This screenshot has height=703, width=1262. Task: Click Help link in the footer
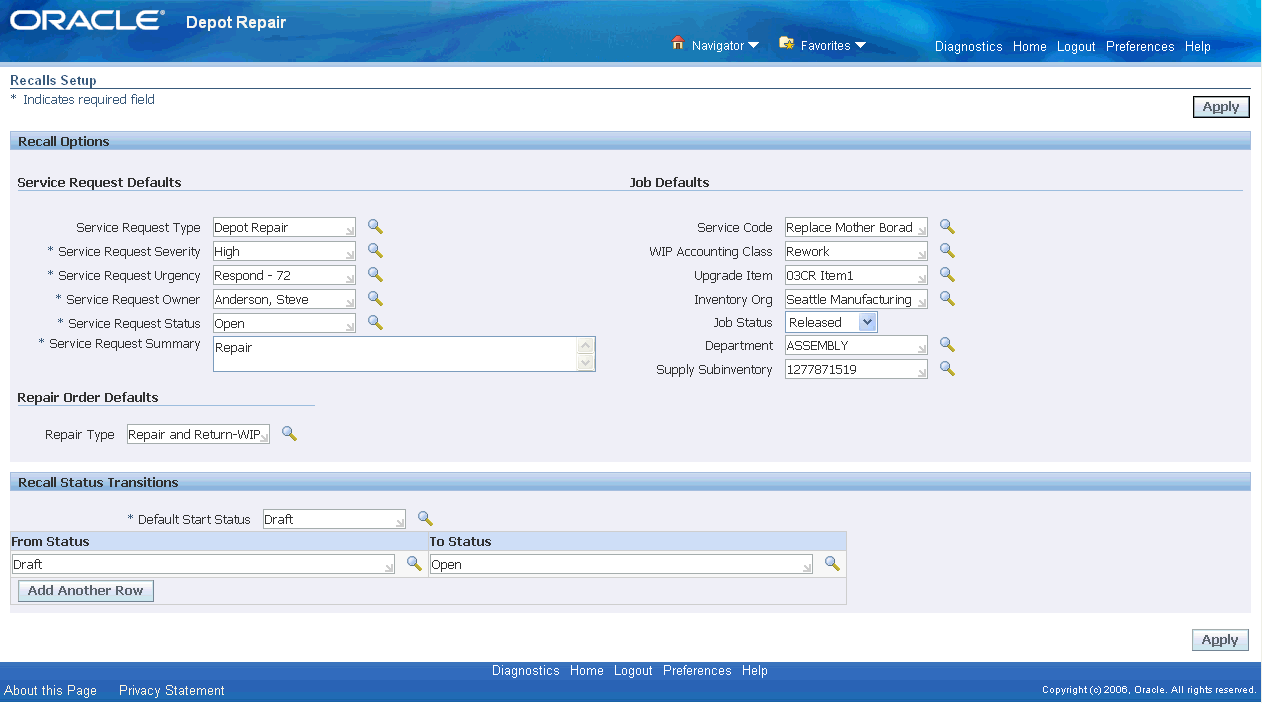coord(755,671)
